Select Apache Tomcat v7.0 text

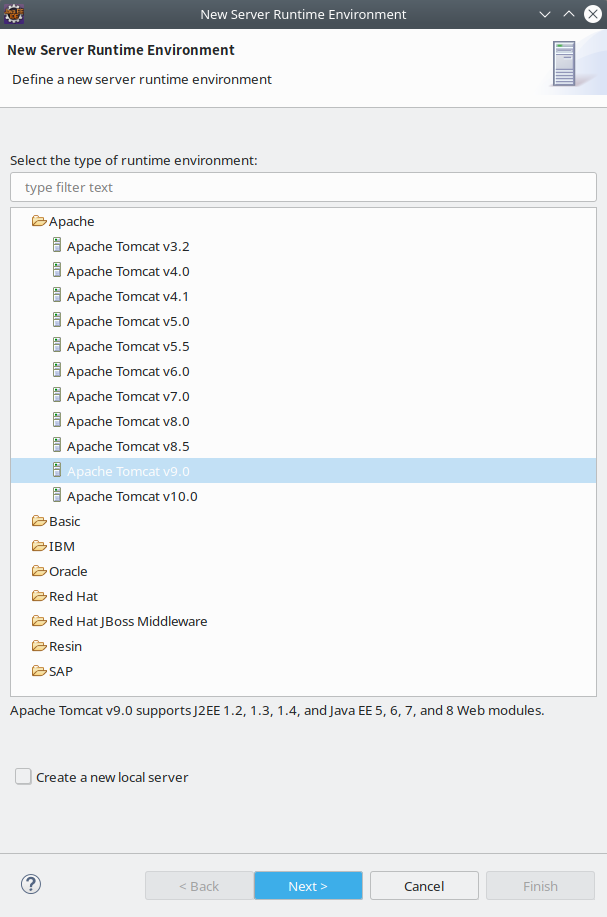128,397
